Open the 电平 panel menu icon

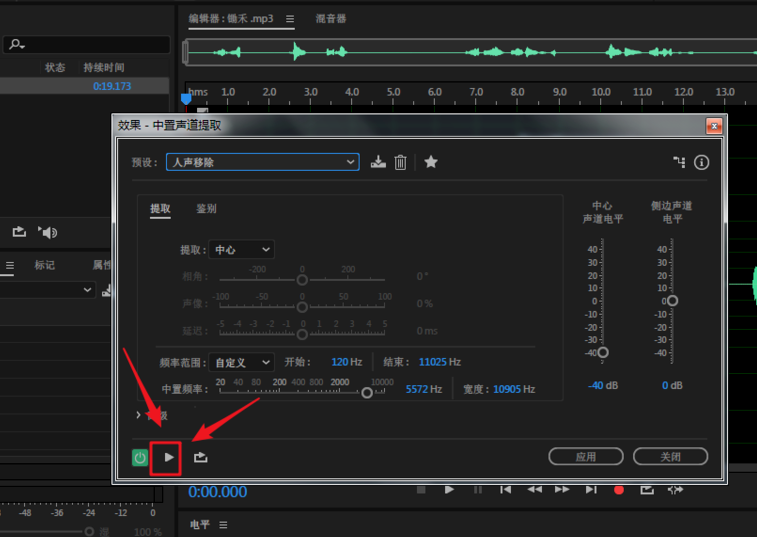[x=223, y=524]
